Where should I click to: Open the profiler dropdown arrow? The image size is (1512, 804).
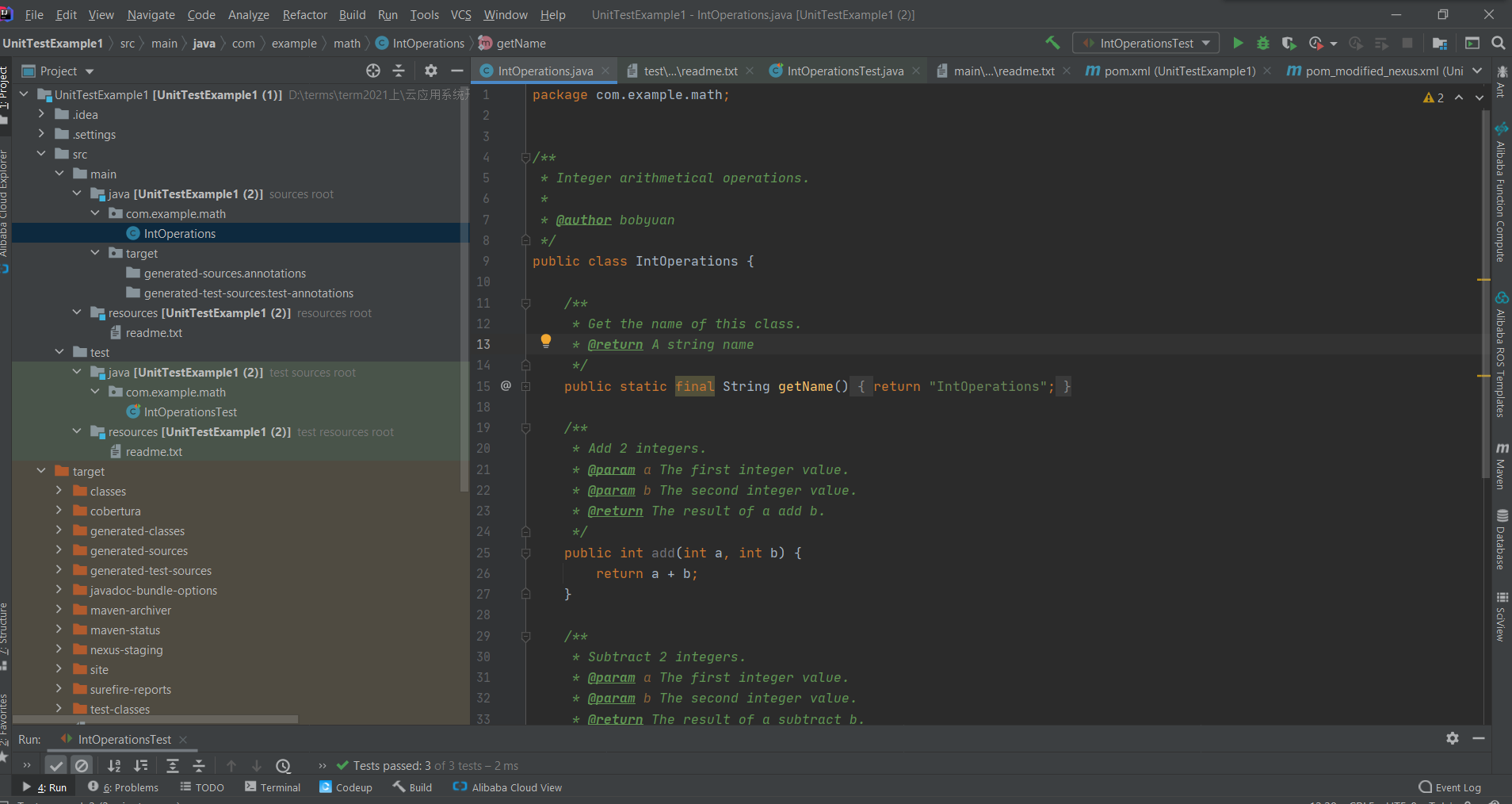[1334, 44]
